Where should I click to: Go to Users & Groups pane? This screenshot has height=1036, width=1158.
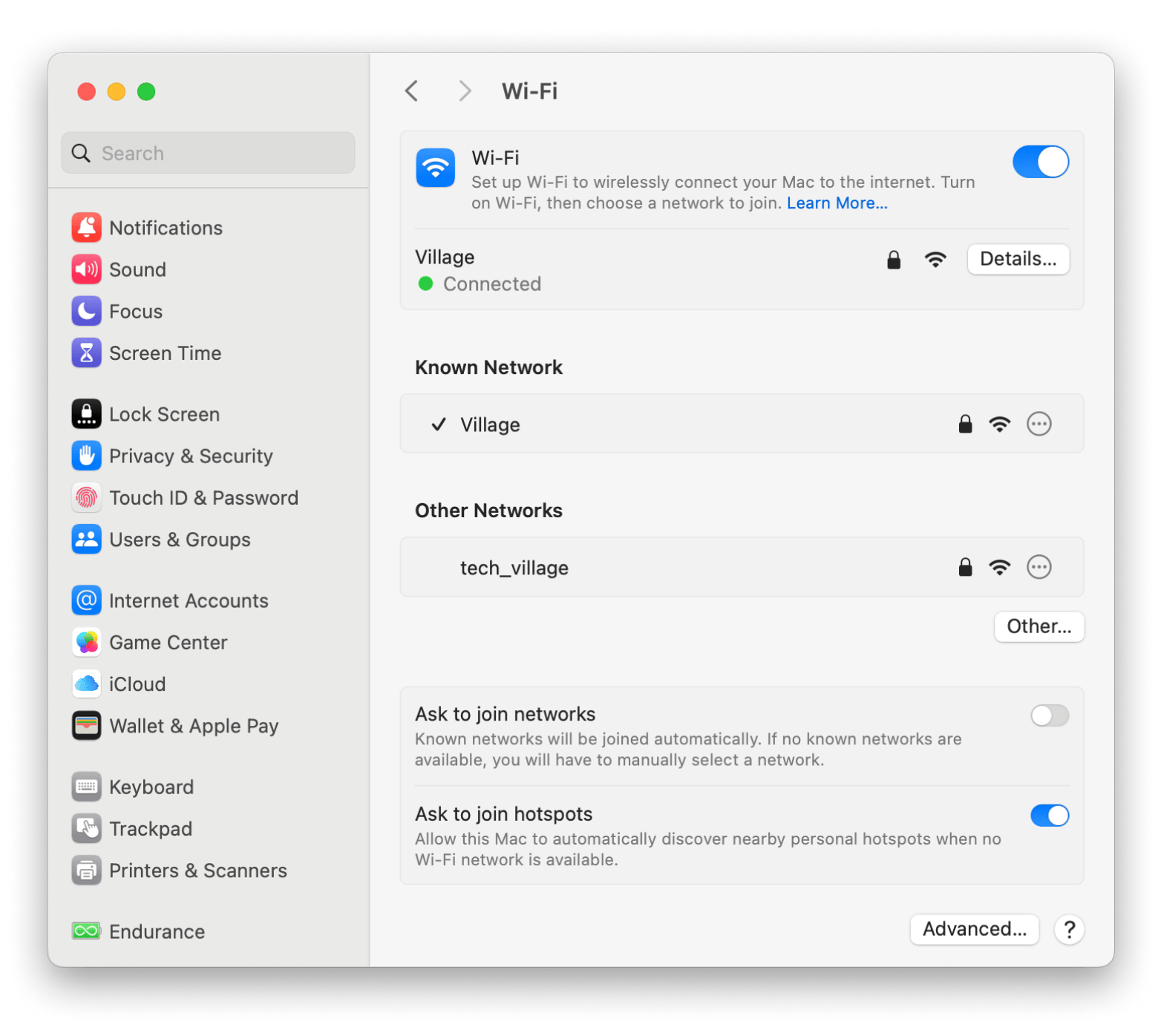coord(180,540)
